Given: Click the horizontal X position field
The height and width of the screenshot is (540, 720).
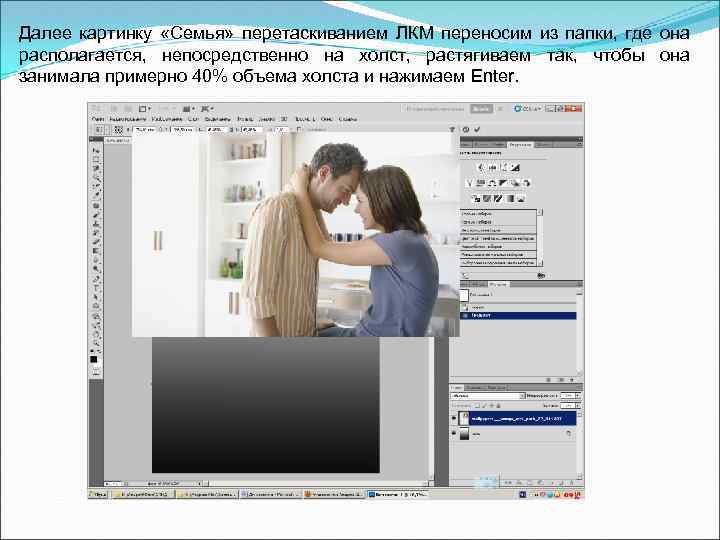Looking at the screenshot, I should click(145, 130).
